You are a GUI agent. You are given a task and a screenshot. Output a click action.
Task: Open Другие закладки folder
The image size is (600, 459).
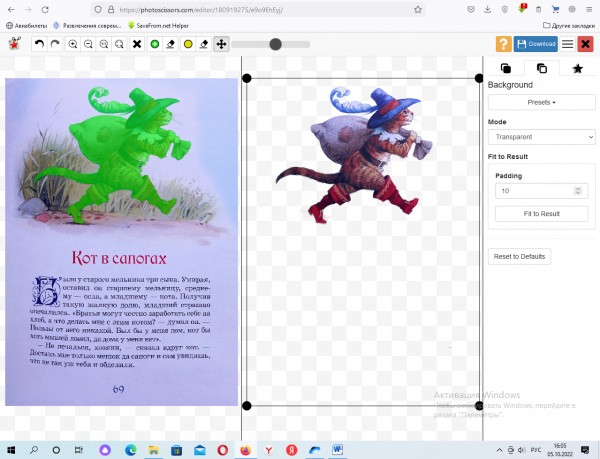pos(569,26)
